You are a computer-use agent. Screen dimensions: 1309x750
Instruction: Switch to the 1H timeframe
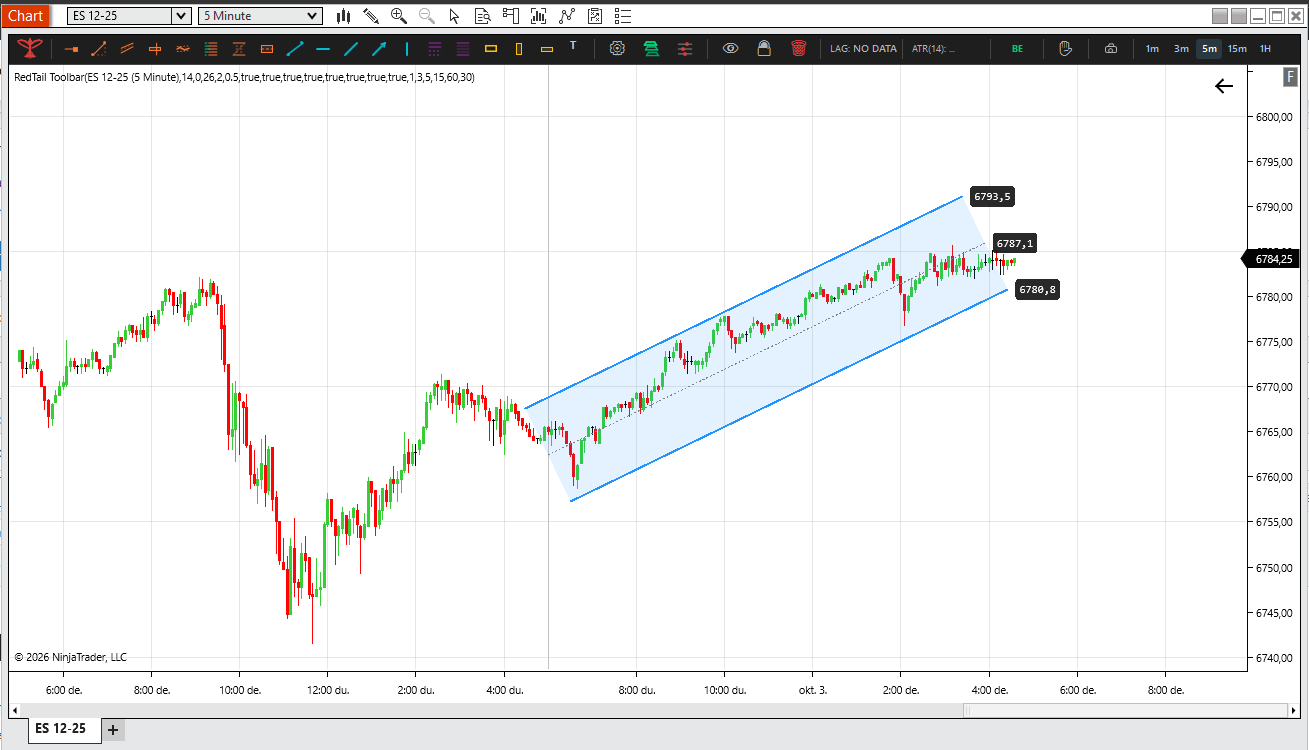pyautogui.click(x=1265, y=49)
